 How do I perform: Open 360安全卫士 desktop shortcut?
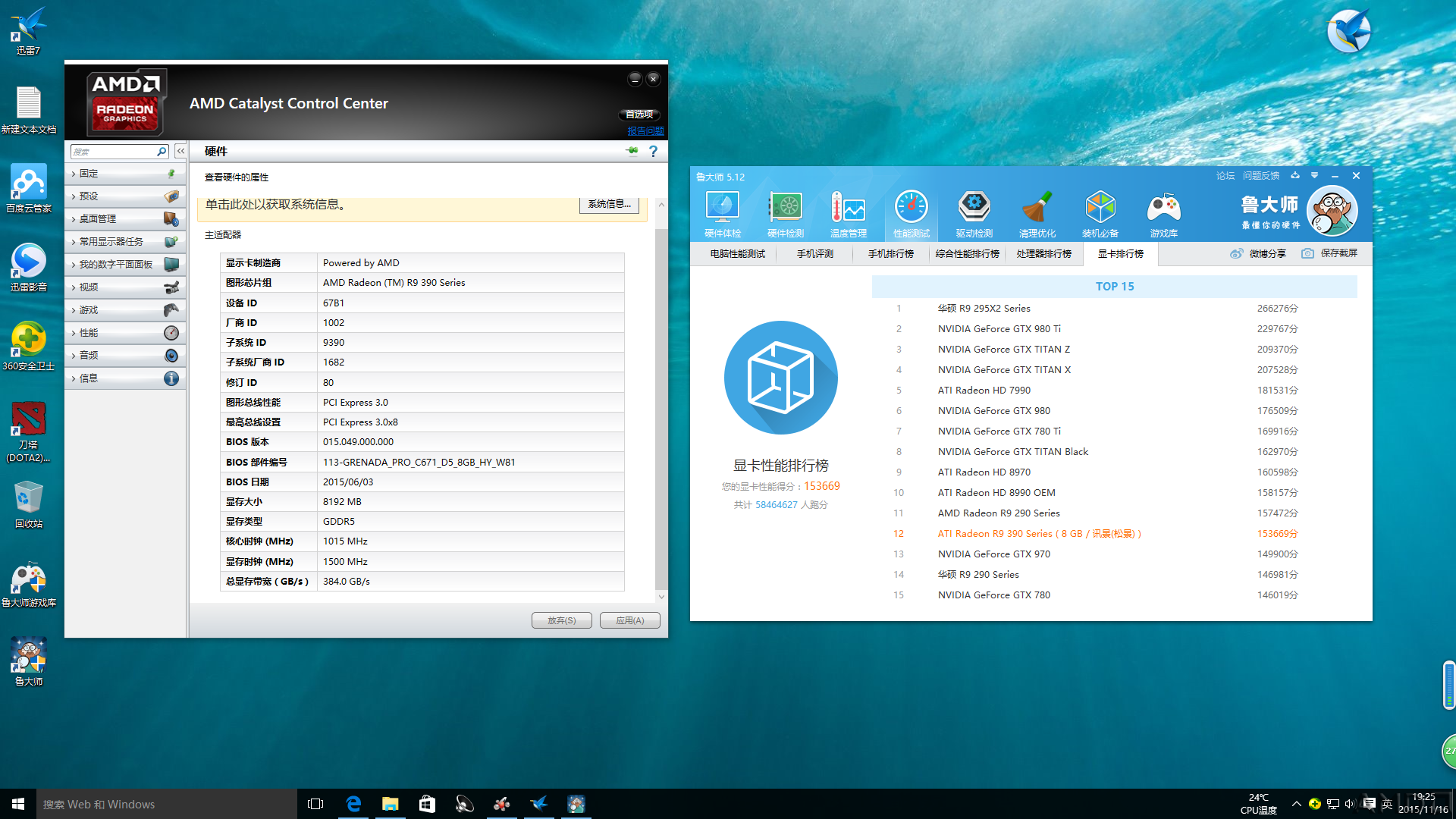[x=28, y=347]
